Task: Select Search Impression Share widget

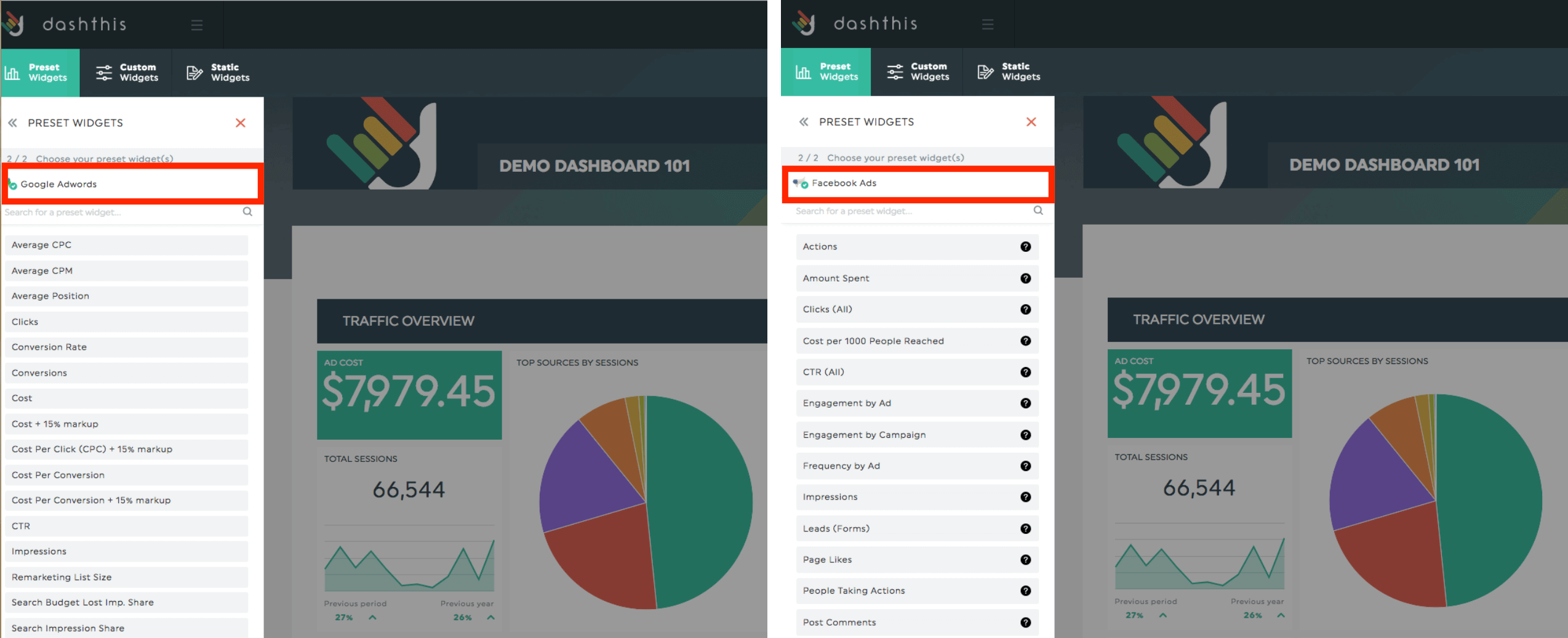Action: (x=127, y=628)
